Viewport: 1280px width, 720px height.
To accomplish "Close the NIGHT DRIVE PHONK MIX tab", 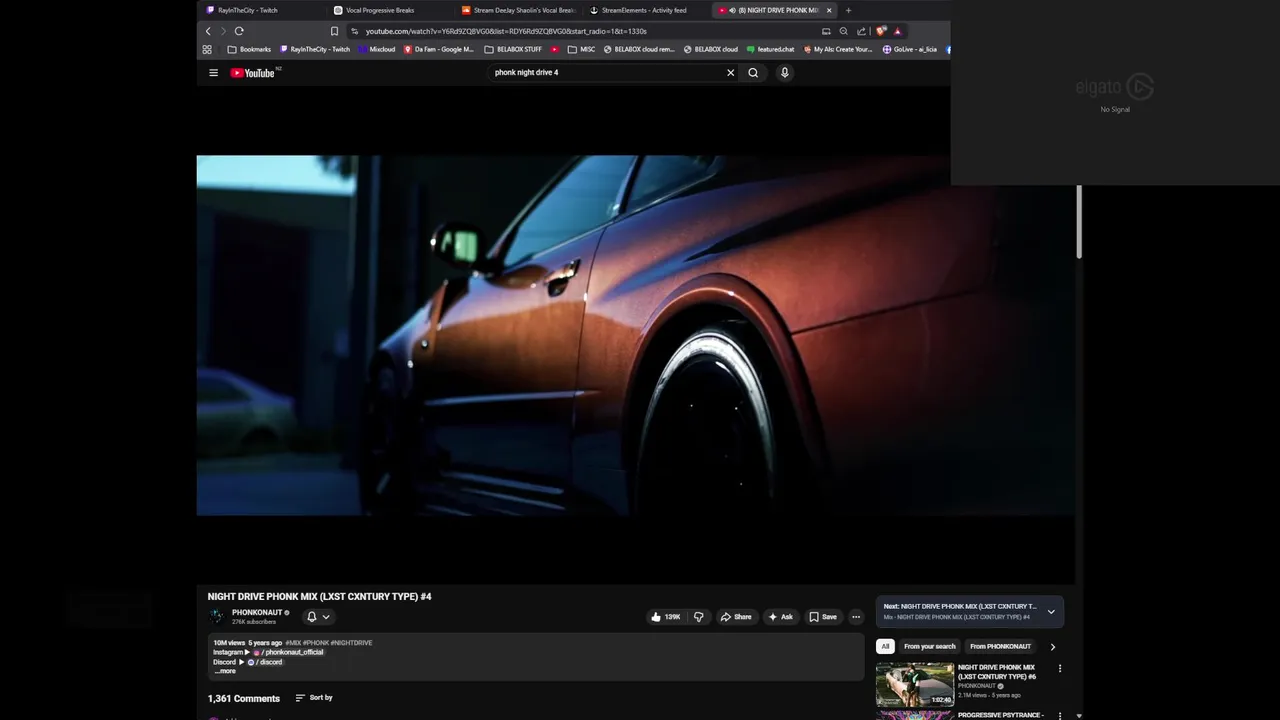I will coord(828,10).
